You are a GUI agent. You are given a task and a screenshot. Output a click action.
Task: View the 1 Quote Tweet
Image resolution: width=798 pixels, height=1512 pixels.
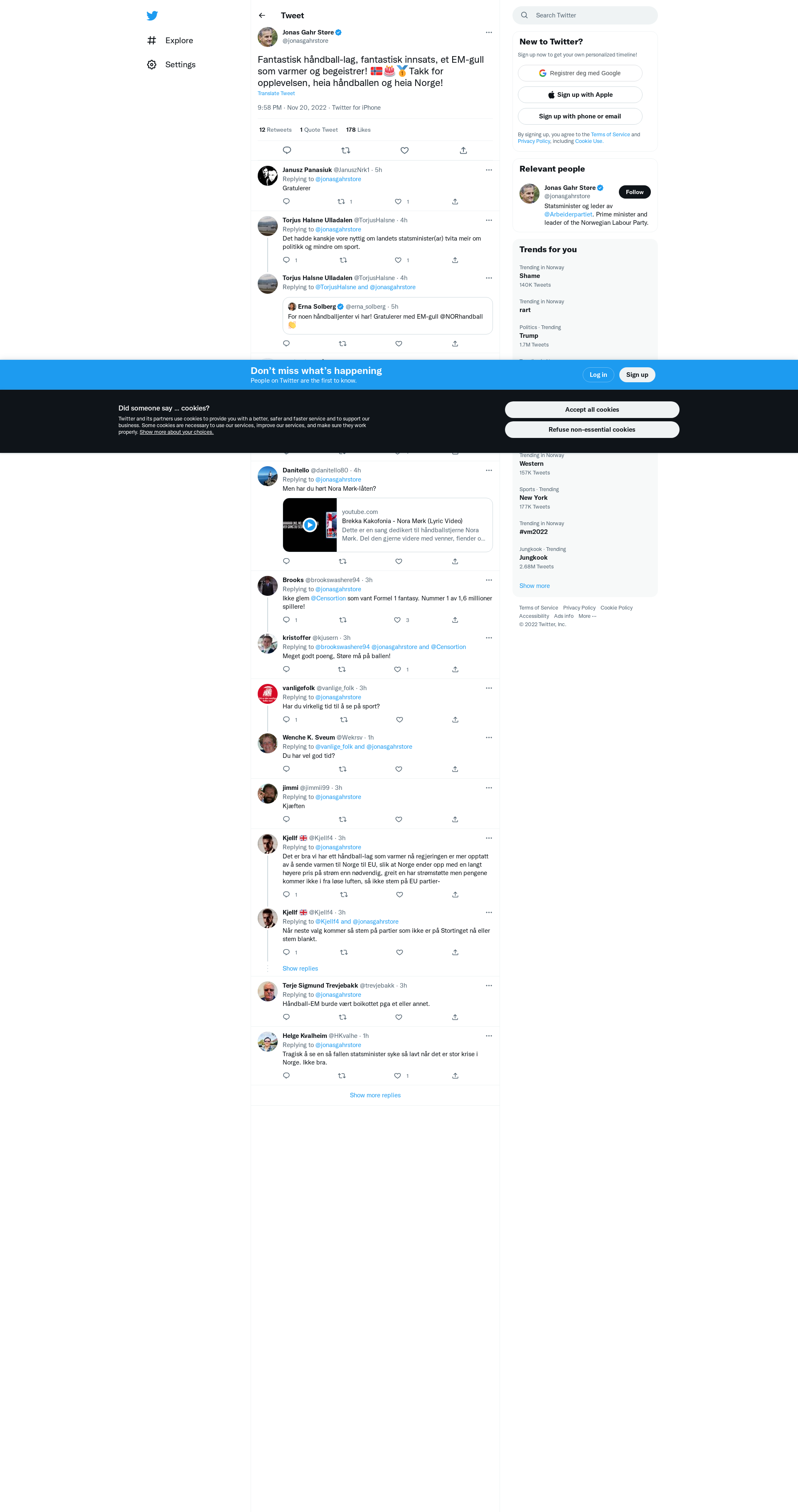pyautogui.click(x=319, y=130)
